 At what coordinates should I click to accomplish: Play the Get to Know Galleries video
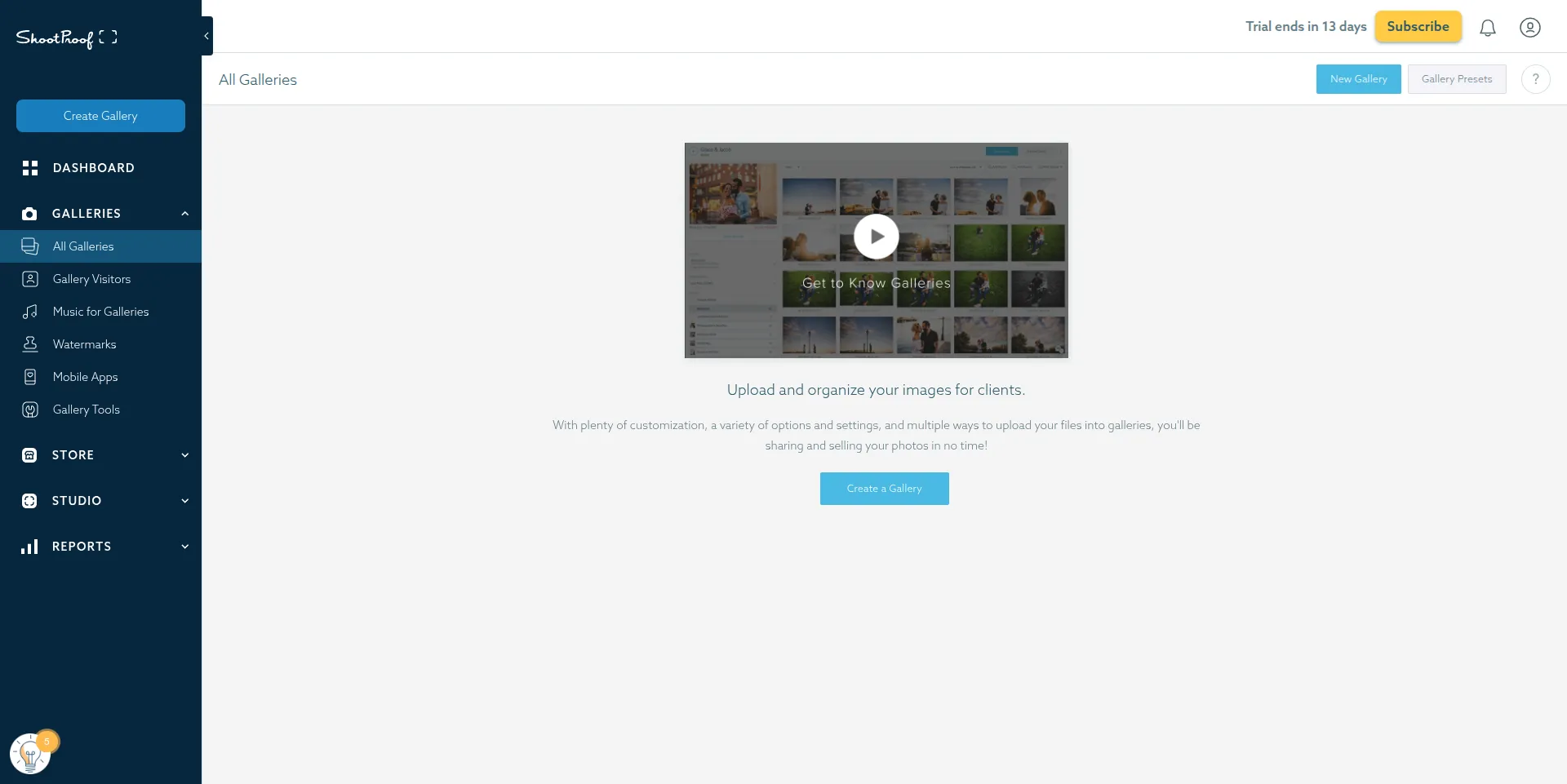pyautogui.click(x=875, y=237)
